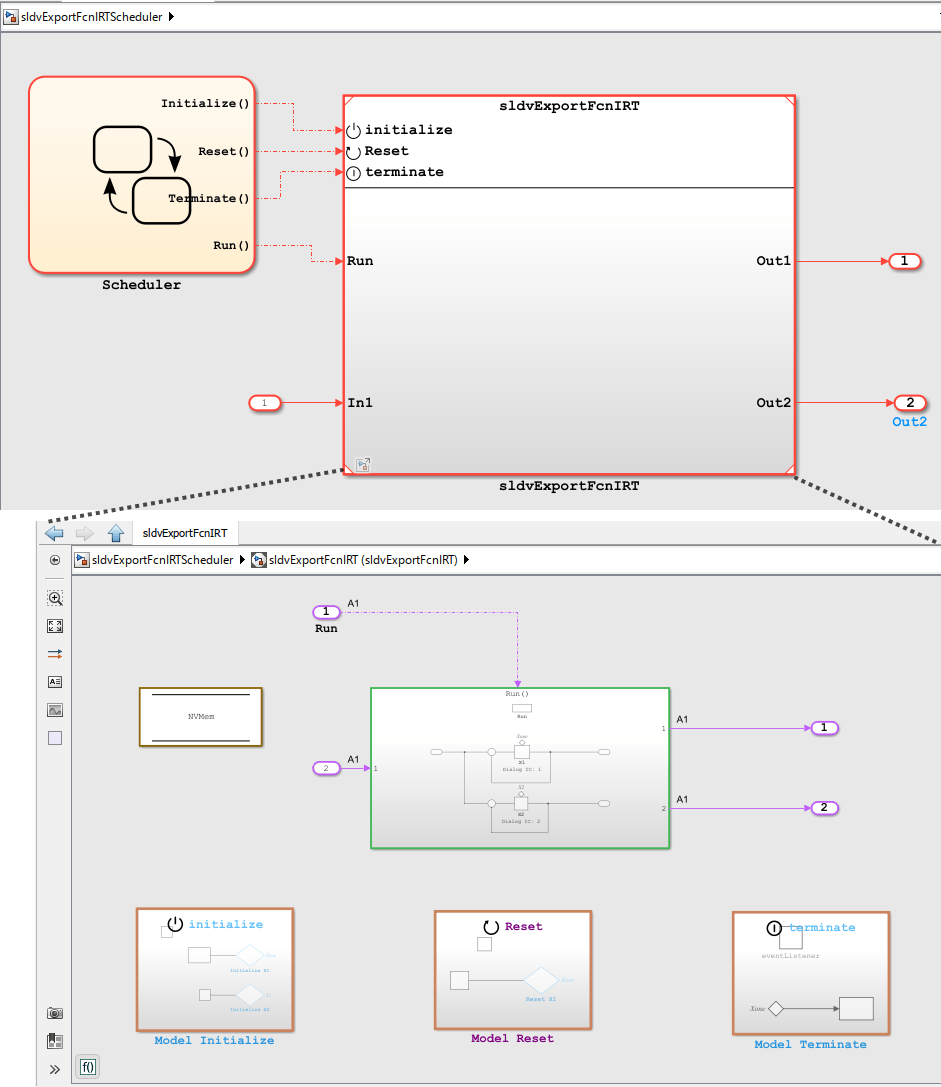Select the Zoom tool in the left palette
Viewport: 941px width, 1087px height.
[x=55, y=598]
